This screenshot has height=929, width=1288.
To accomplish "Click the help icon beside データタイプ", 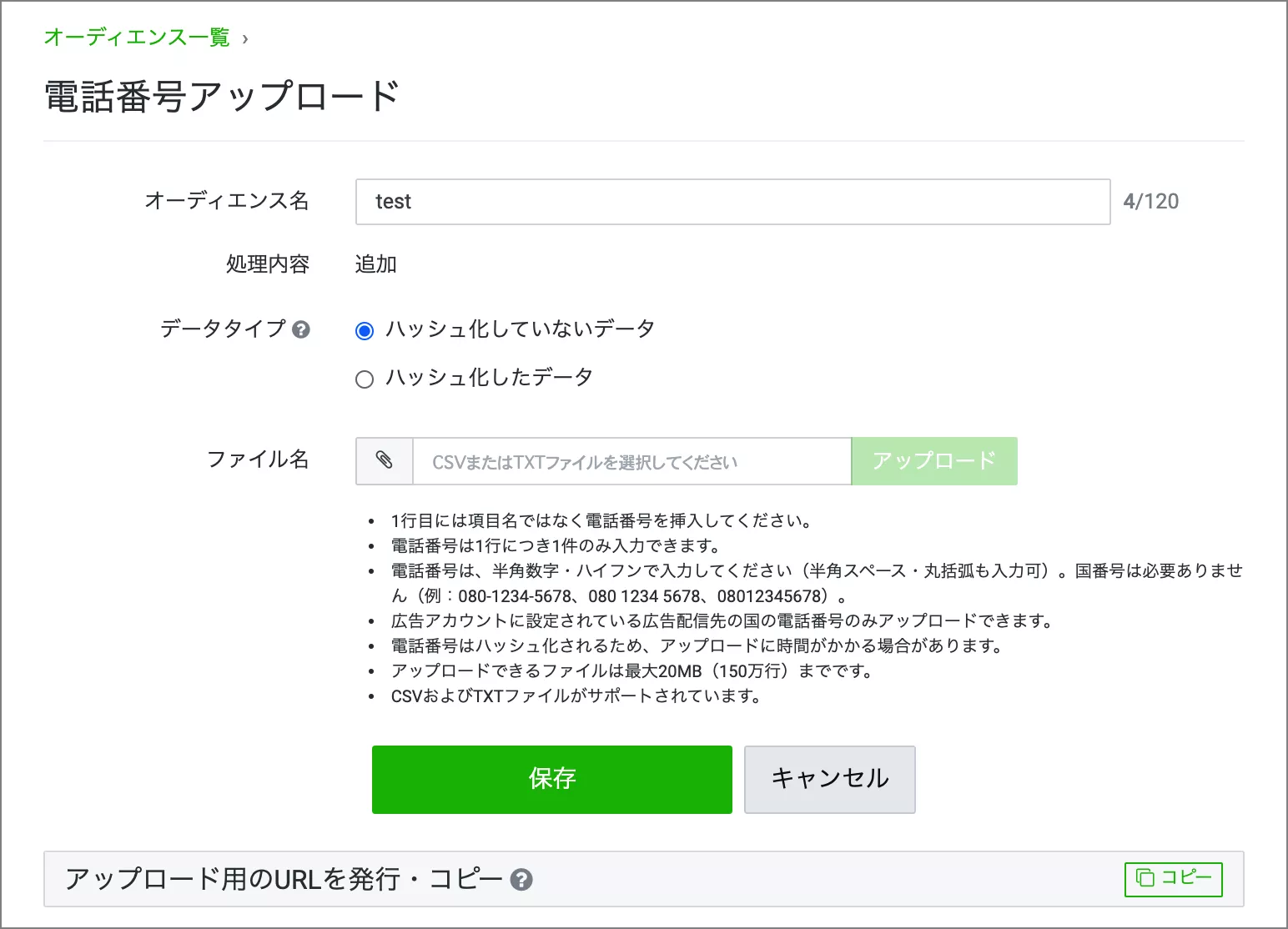I will click(301, 329).
